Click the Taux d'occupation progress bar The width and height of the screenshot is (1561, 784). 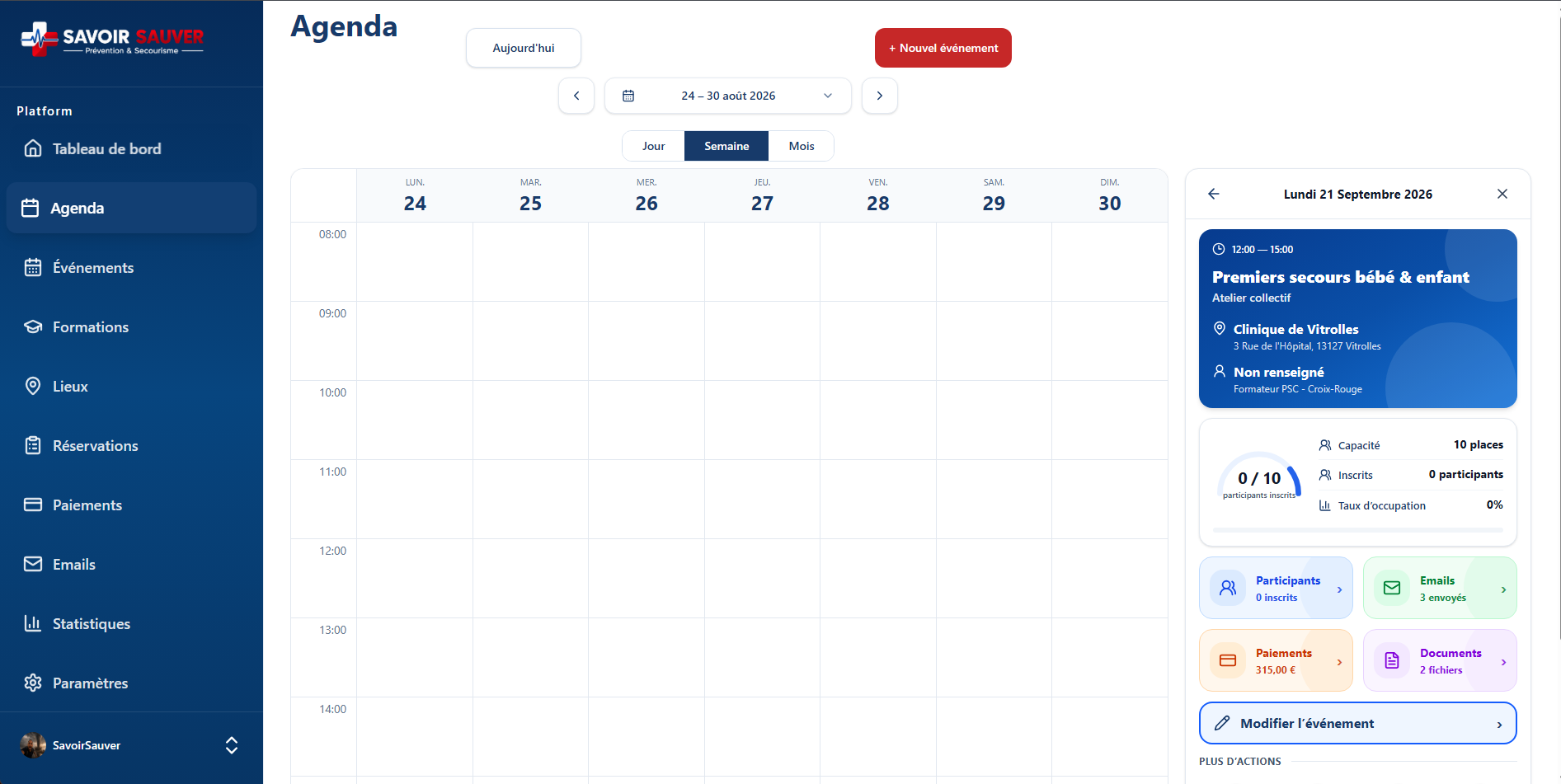coord(1358,530)
